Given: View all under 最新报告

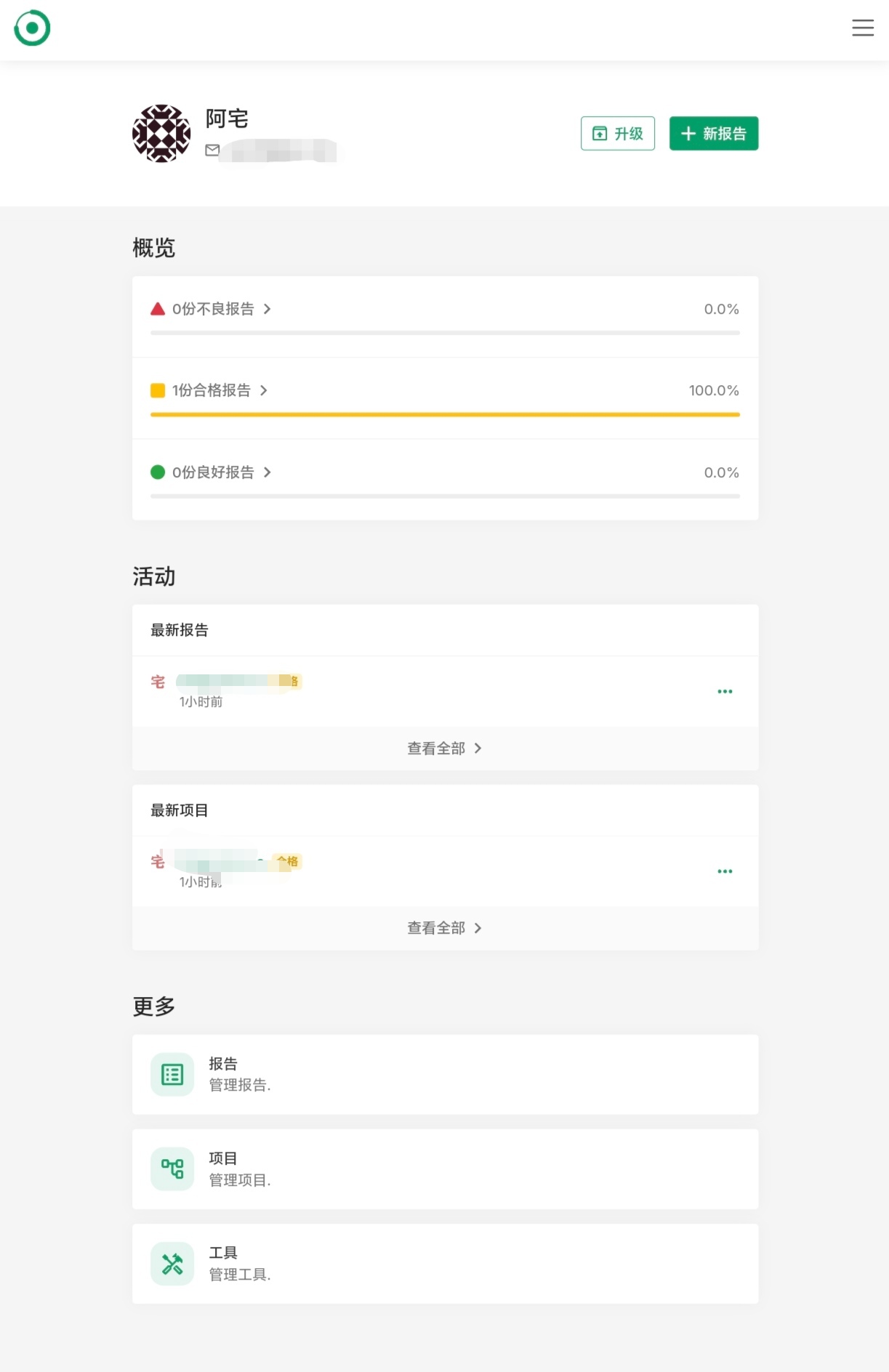Looking at the screenshot, I should 445,748.
